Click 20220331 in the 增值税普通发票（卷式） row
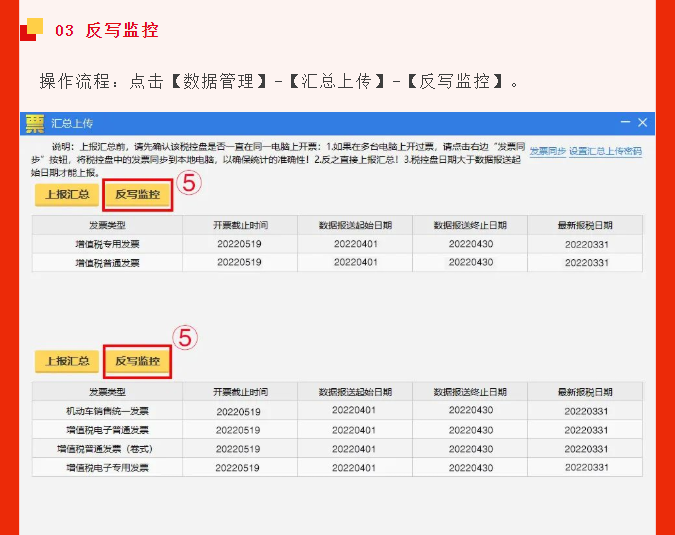 click(586, 449)
